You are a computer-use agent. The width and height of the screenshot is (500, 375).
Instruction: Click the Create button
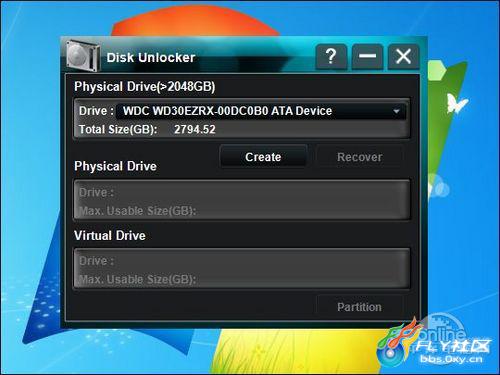pos(263,157)
